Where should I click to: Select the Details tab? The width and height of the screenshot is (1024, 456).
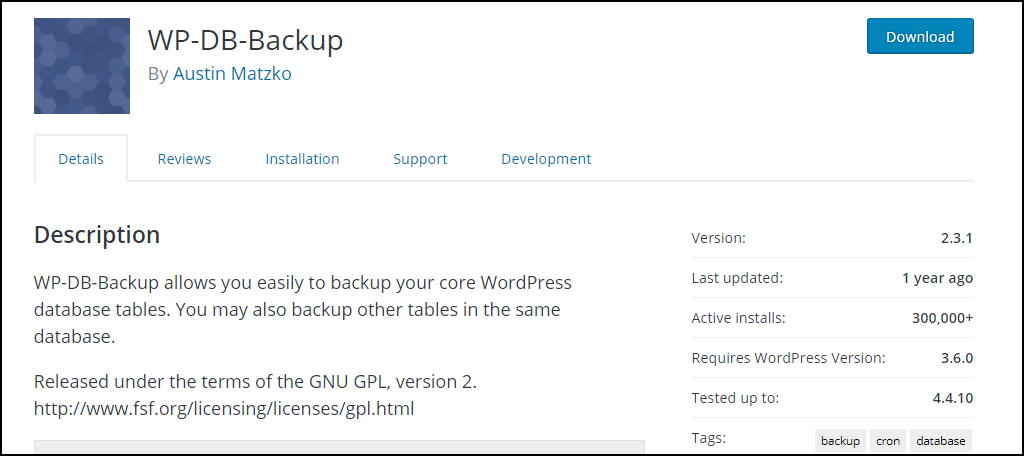(81, 159)
